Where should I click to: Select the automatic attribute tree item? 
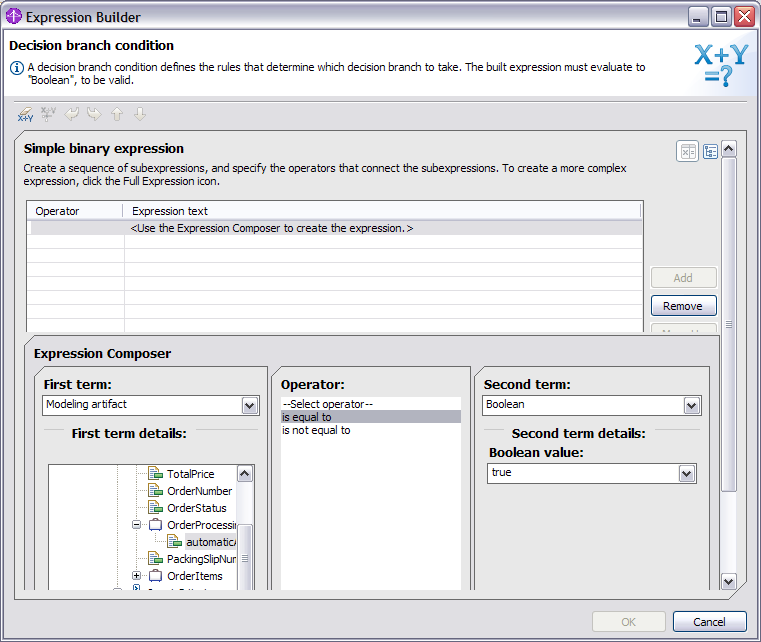tap(211, 542)
